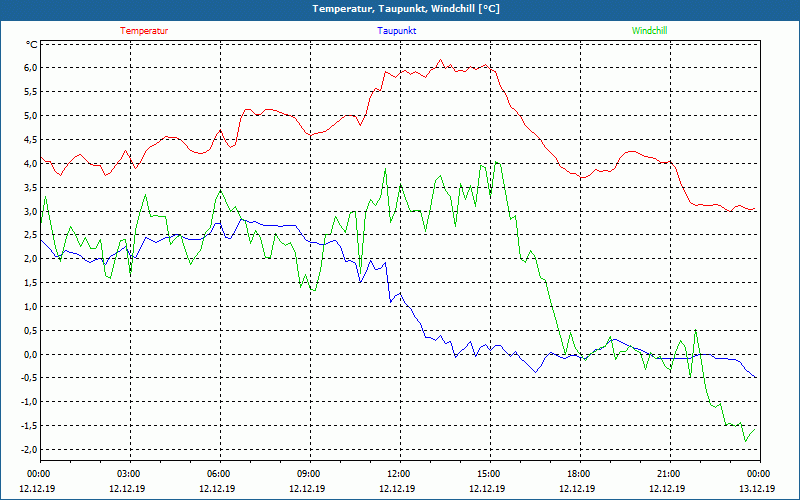Click the '21:00' time label
The width and height of the screenshot is (800, 500).
(670, 474)
